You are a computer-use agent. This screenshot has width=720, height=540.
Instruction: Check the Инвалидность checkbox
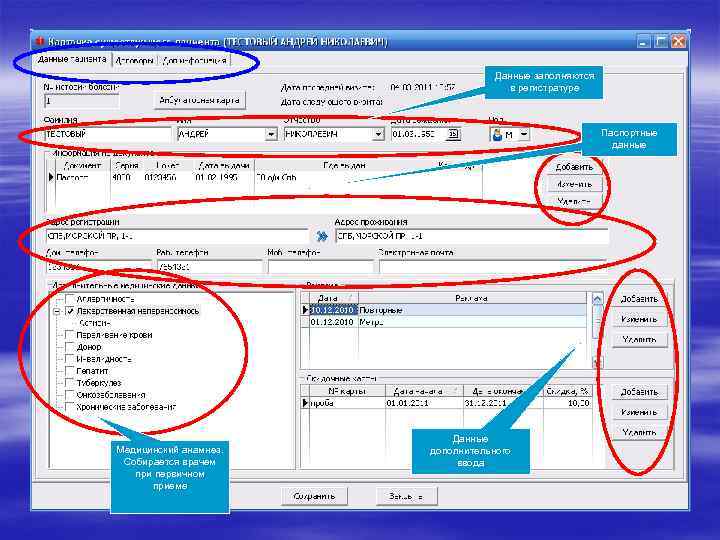click(x=70, y=359)
